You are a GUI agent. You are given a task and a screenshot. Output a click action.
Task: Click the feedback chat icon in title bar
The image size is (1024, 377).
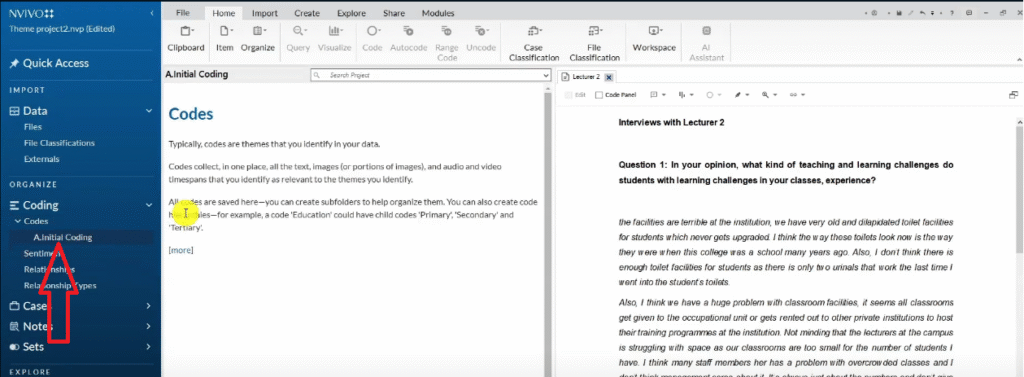969,13
